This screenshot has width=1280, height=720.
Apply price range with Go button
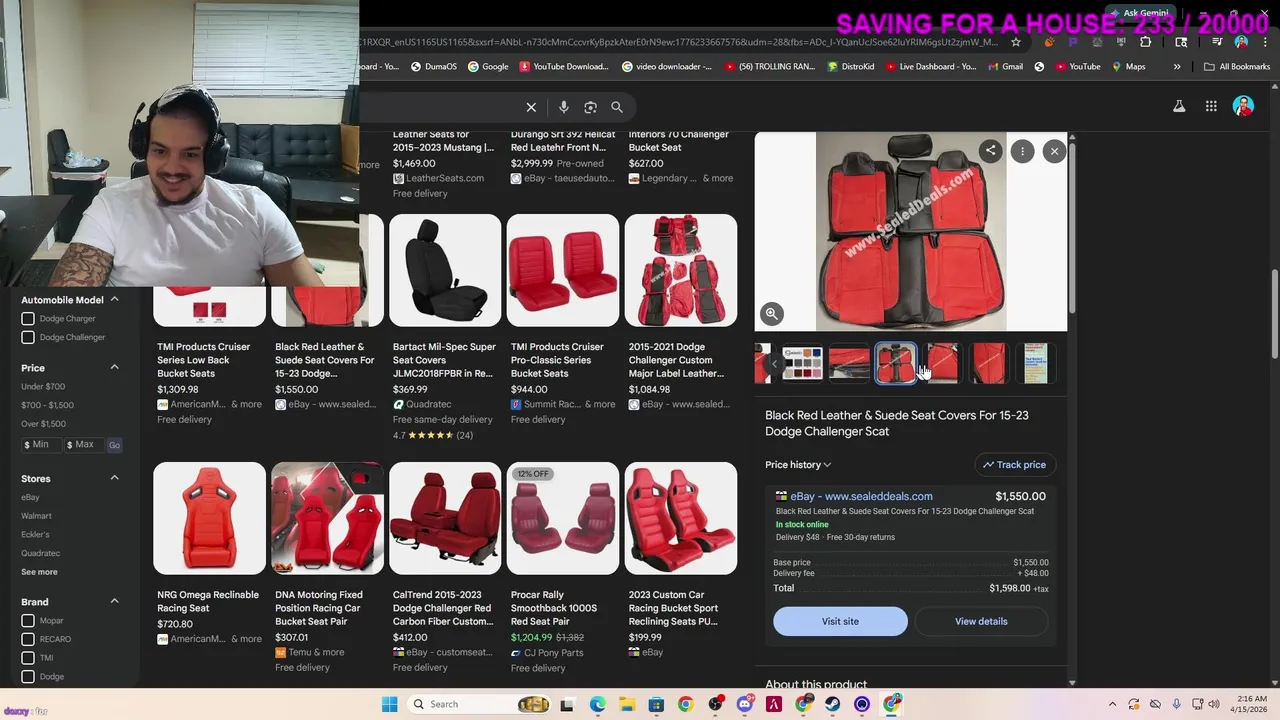point(114,445)
